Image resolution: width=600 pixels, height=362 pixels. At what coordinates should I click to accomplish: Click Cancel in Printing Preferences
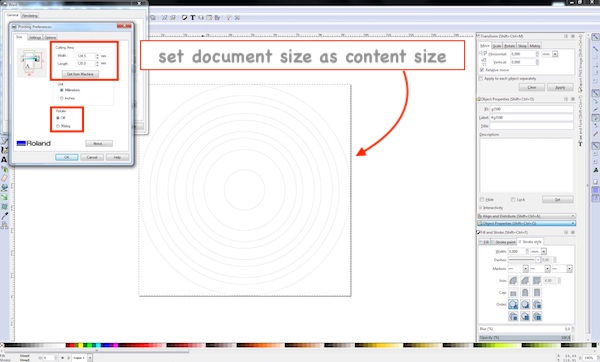[92, 157]
